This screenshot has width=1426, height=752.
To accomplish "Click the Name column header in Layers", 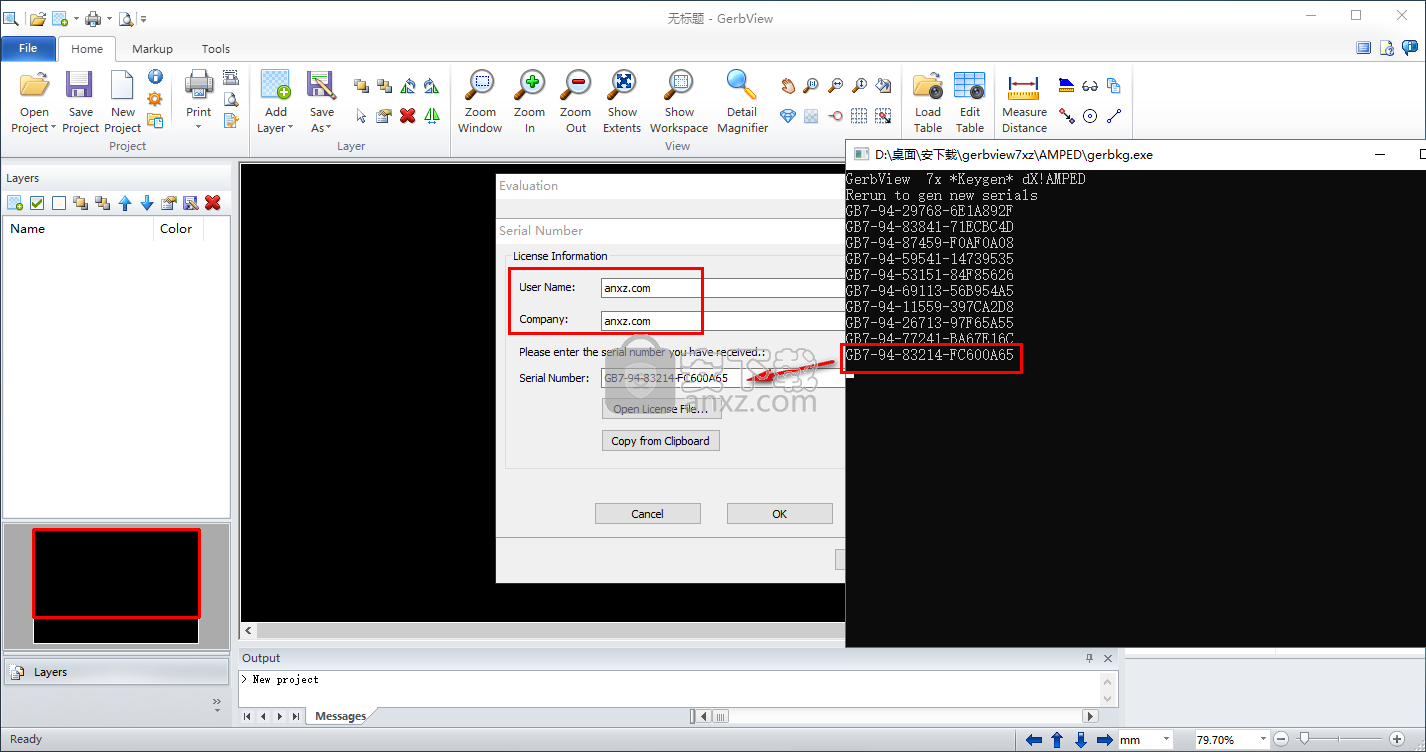I will [x=79, y=229].
